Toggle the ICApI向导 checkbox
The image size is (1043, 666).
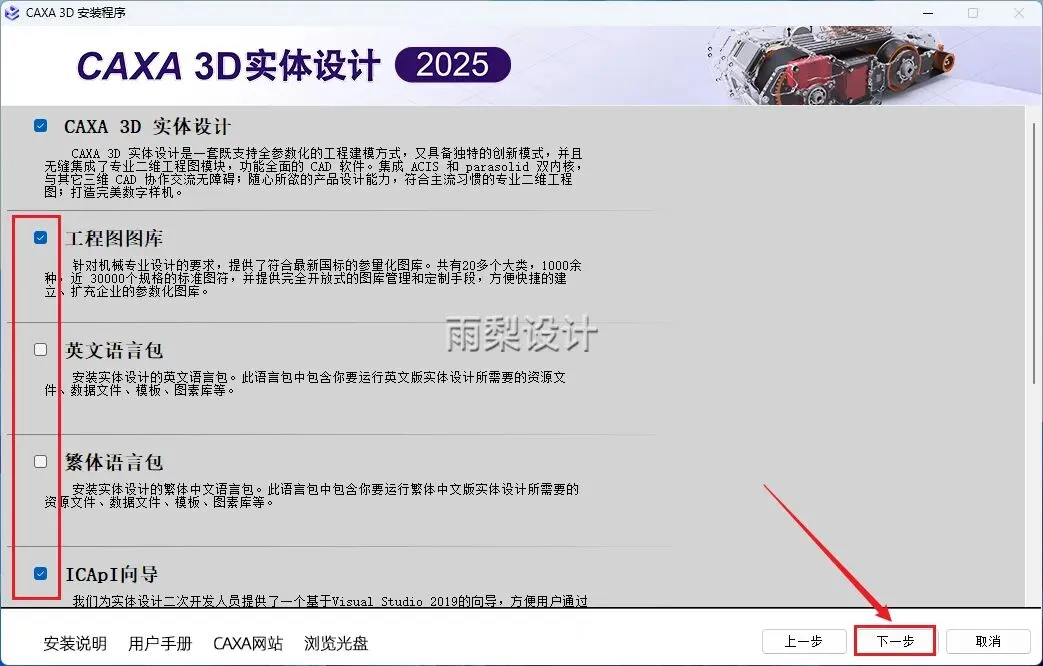point(41,574)
